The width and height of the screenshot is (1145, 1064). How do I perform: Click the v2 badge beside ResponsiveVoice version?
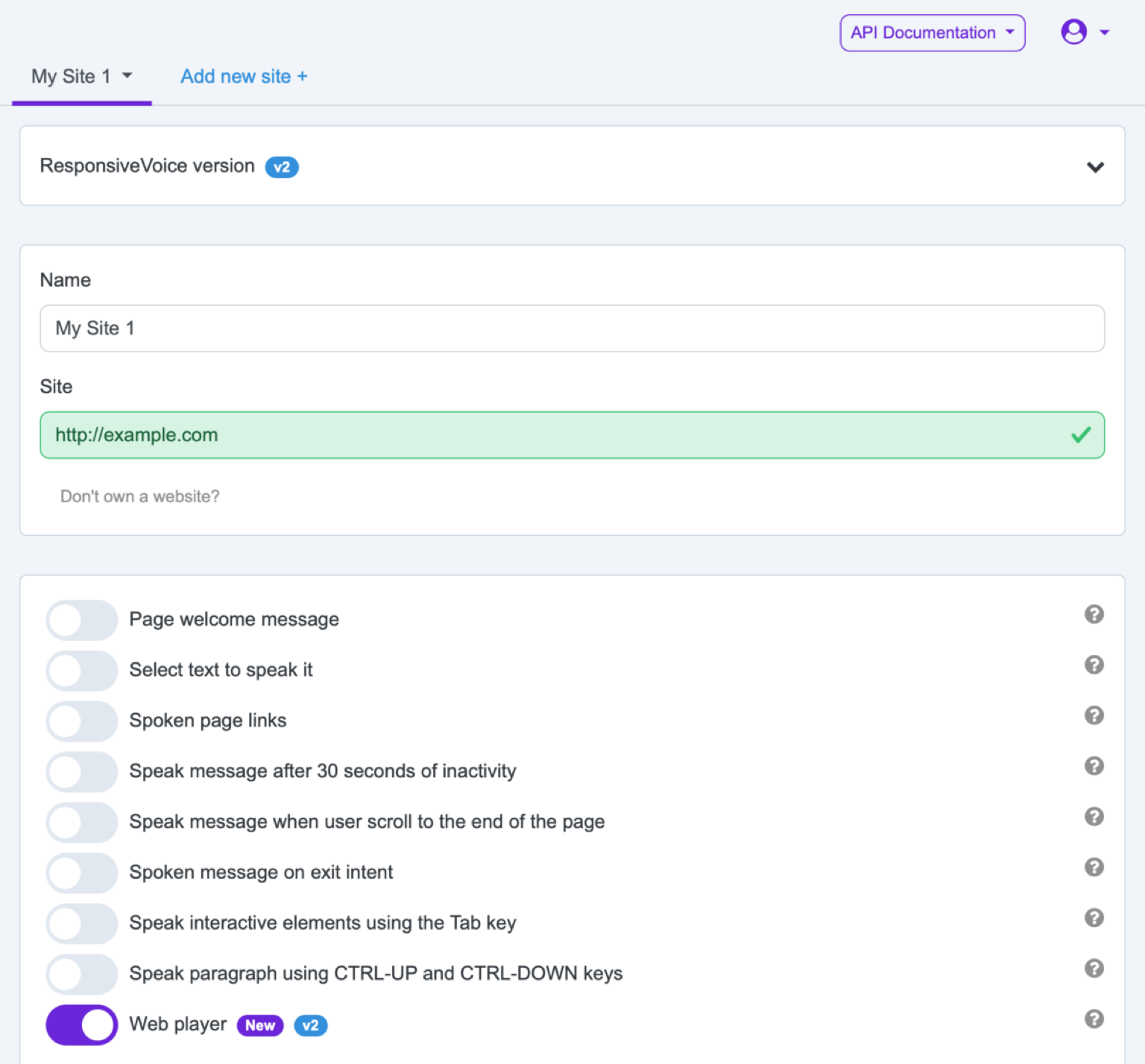coord(282,167)
